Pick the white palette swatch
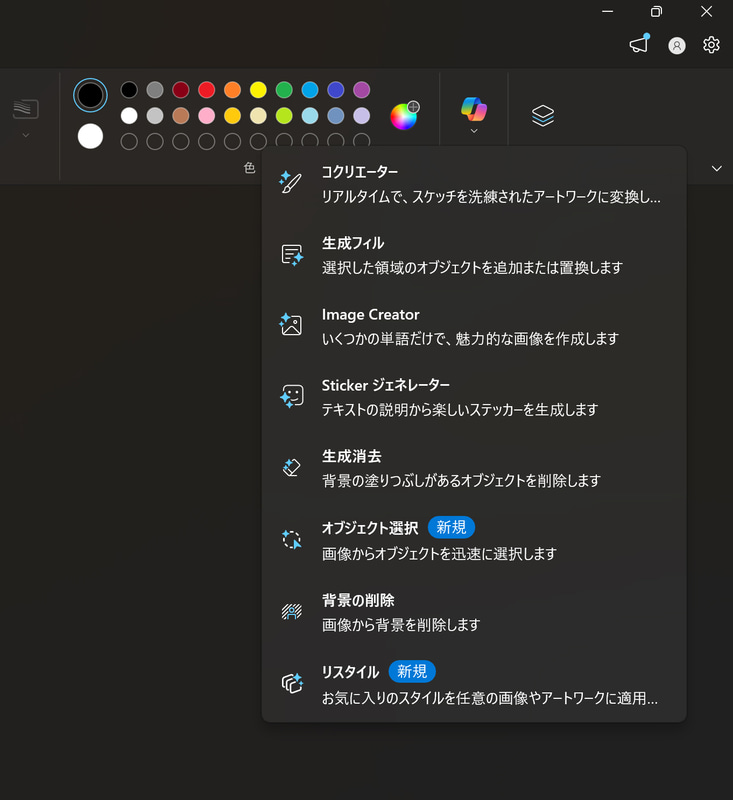Image resolution: width=733 pixels, height=800 pixels. click(129, 116)
